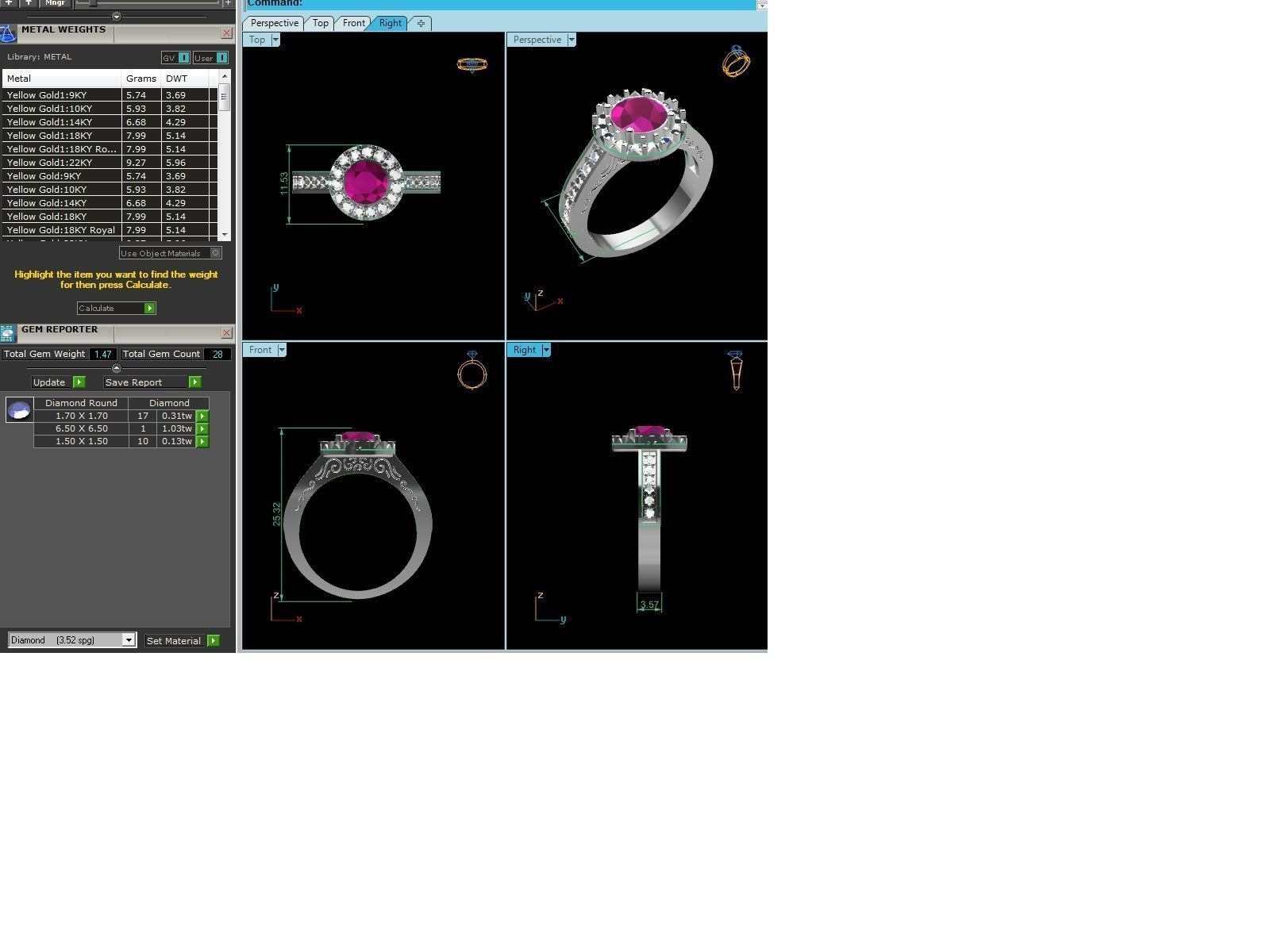Viewport: 1270px width, 952px height.
Task: Switch to the Perspective tab
Action: (275, 24)
